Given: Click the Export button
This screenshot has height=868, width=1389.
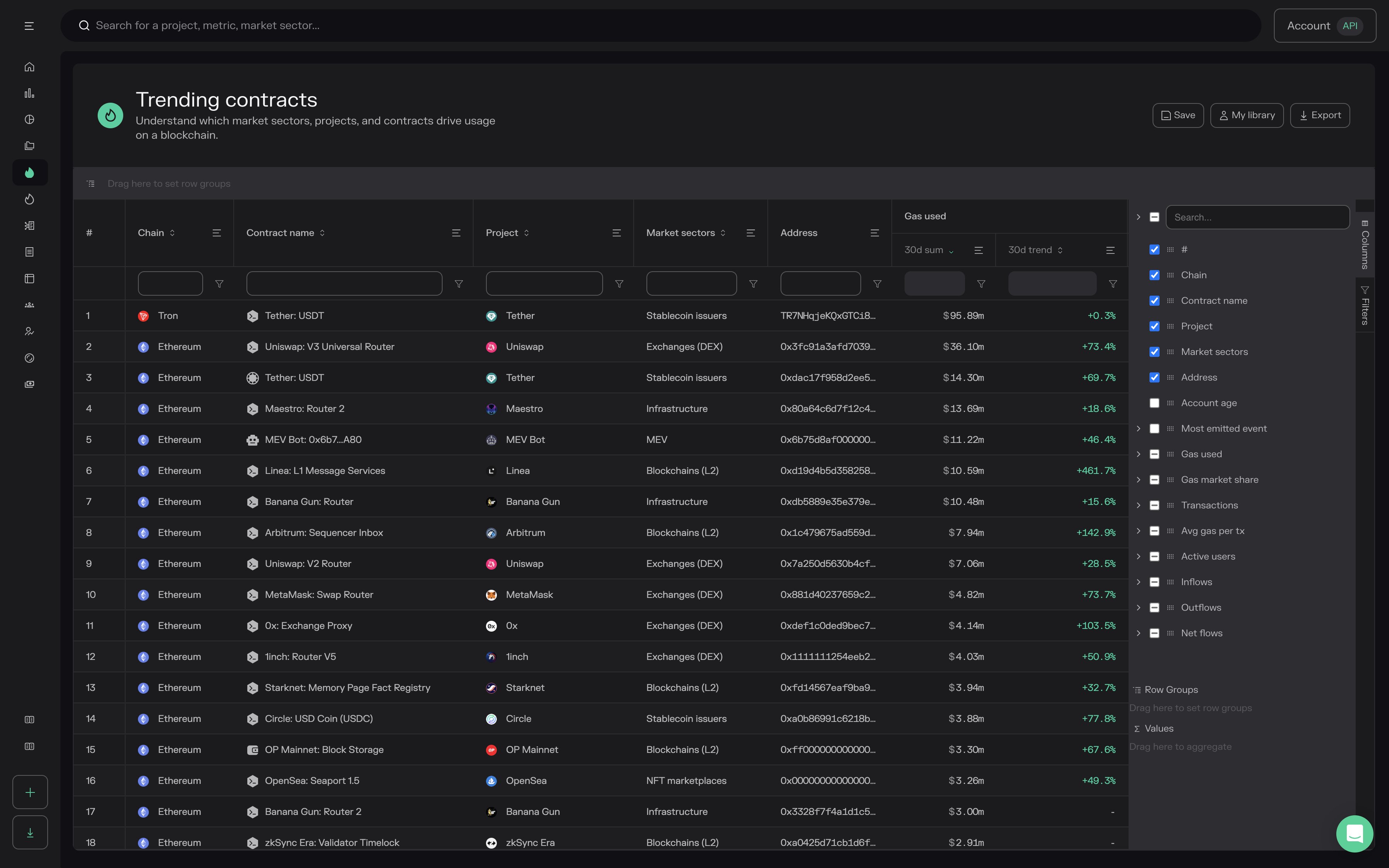Looking at the screenshot, I should point(1320,115).
